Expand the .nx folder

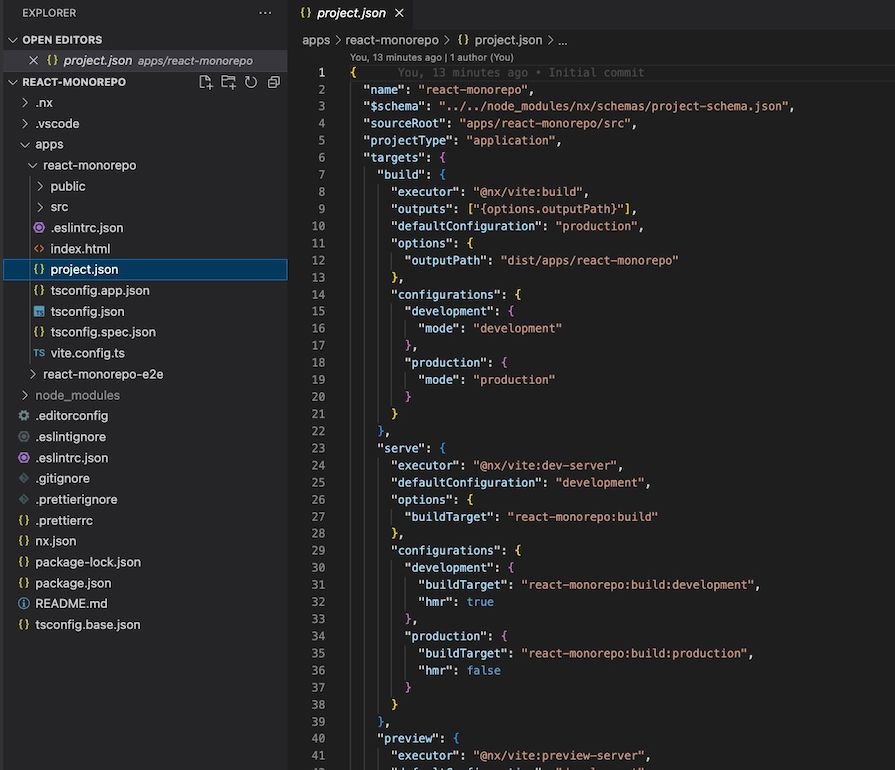44,103
